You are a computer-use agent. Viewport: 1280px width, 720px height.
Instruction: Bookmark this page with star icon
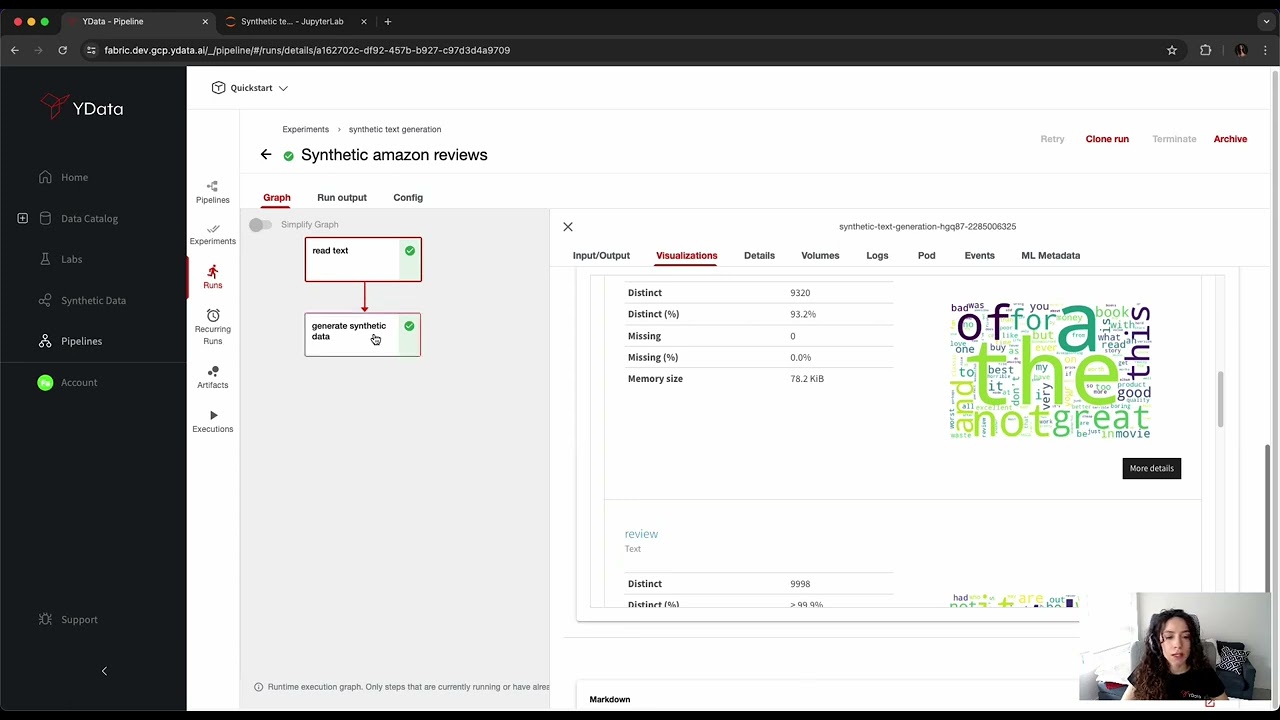(x=1172, y=50)
